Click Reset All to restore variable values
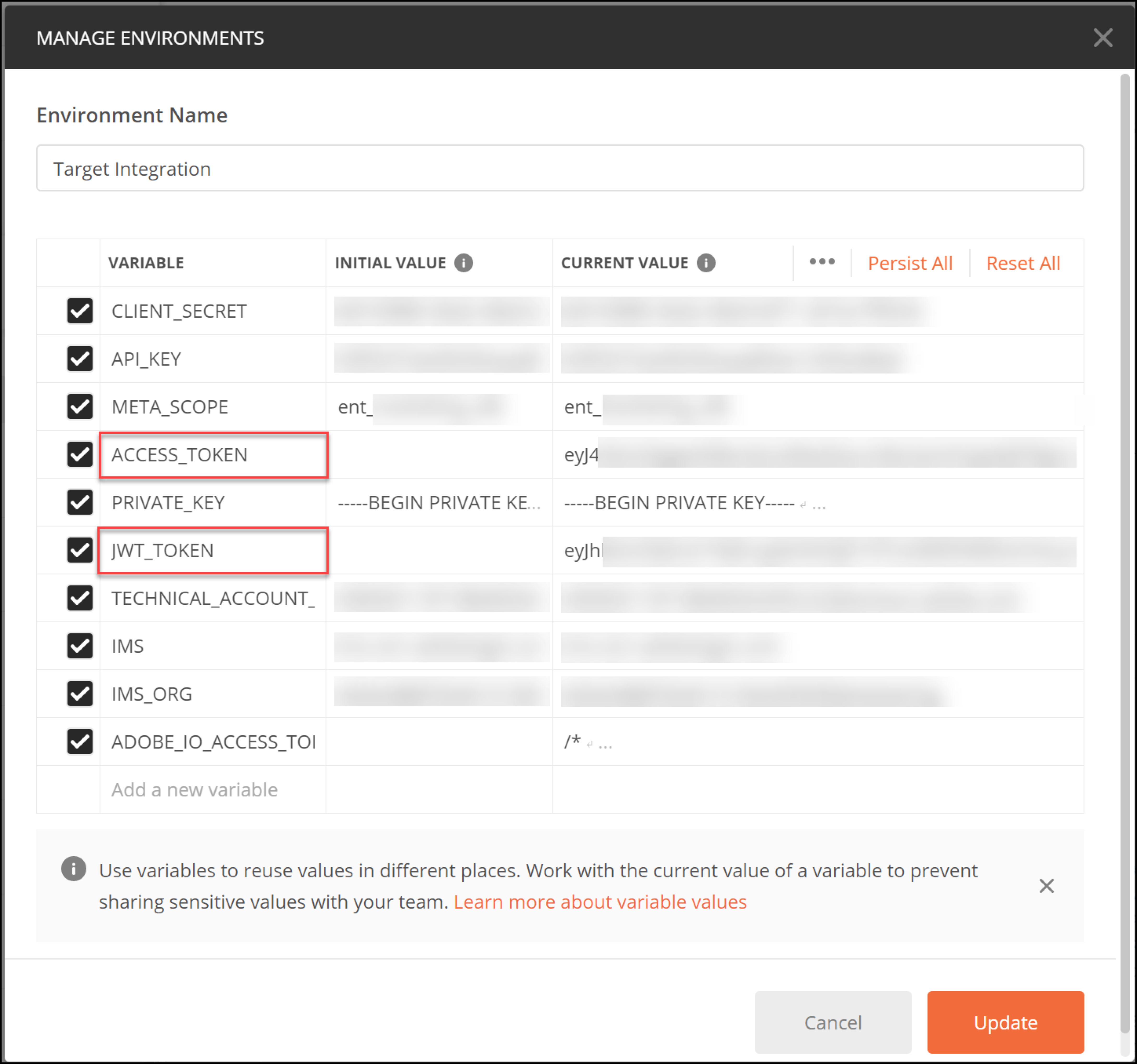Viewport: 1137px width, 1064px height. pyautogui.click(x=1023, y=263)
